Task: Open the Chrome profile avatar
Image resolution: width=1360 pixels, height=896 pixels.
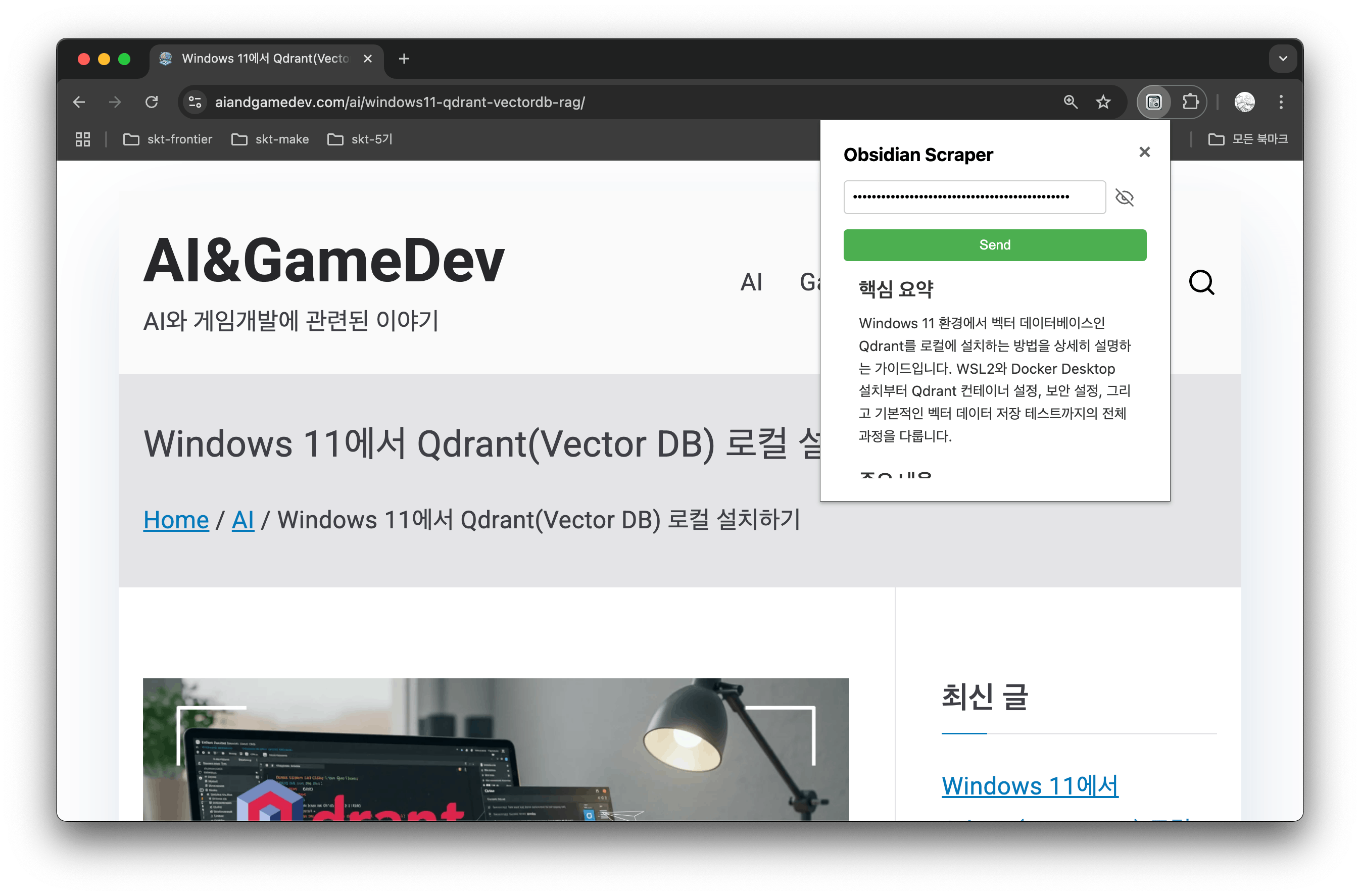Action: tap(1245, 103)
